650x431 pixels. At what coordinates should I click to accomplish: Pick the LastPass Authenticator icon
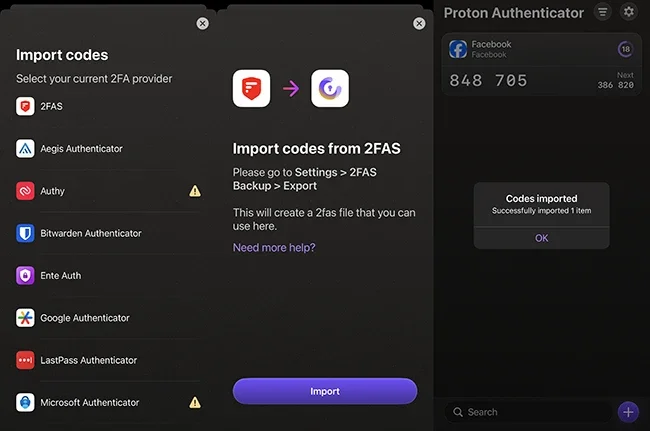point(25,360)
